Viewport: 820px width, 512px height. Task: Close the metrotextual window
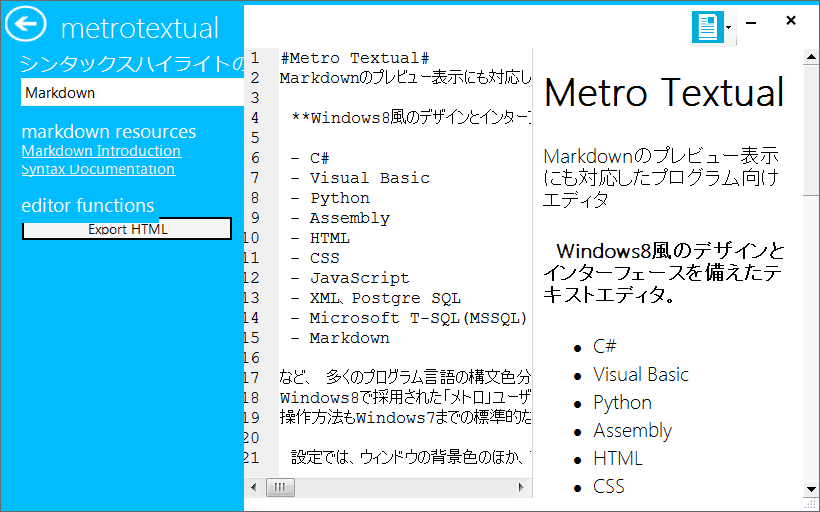pyautogui.click(x=791, y=21)
